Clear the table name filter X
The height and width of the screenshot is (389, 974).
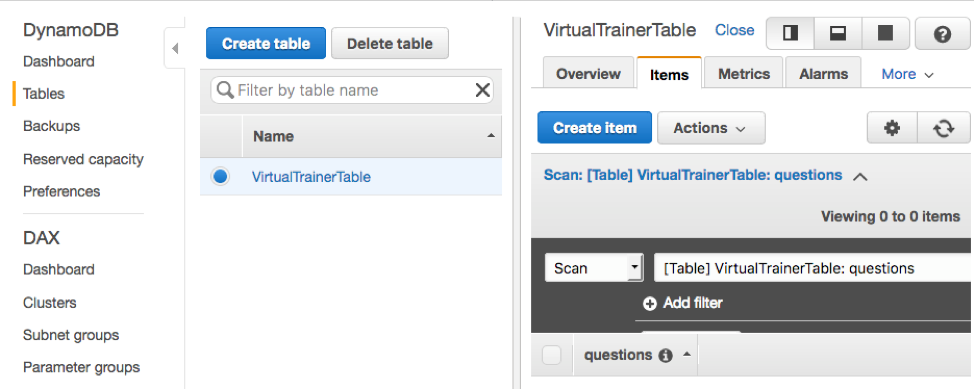coord(483,91)
